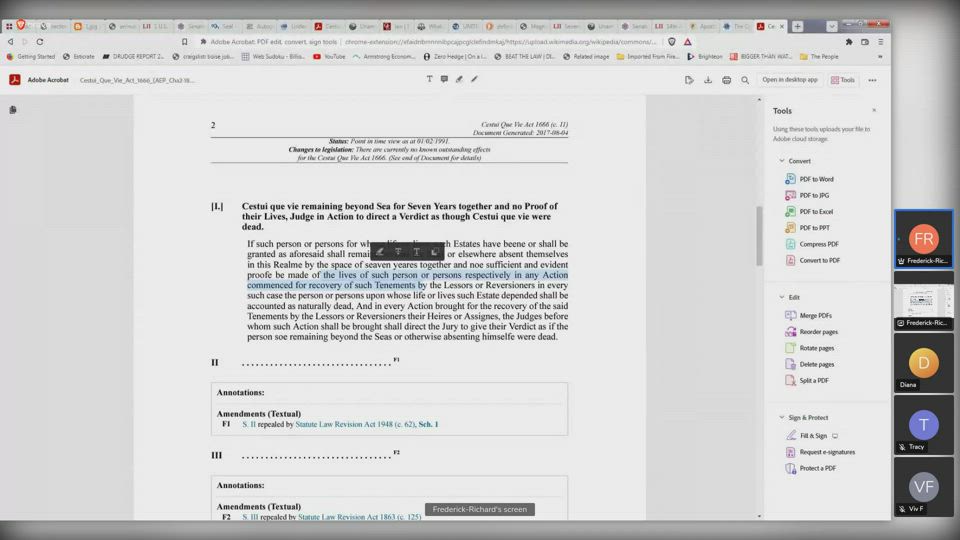Open the three-dot more options menu
The image size is (960, 540).
point(872,80)
